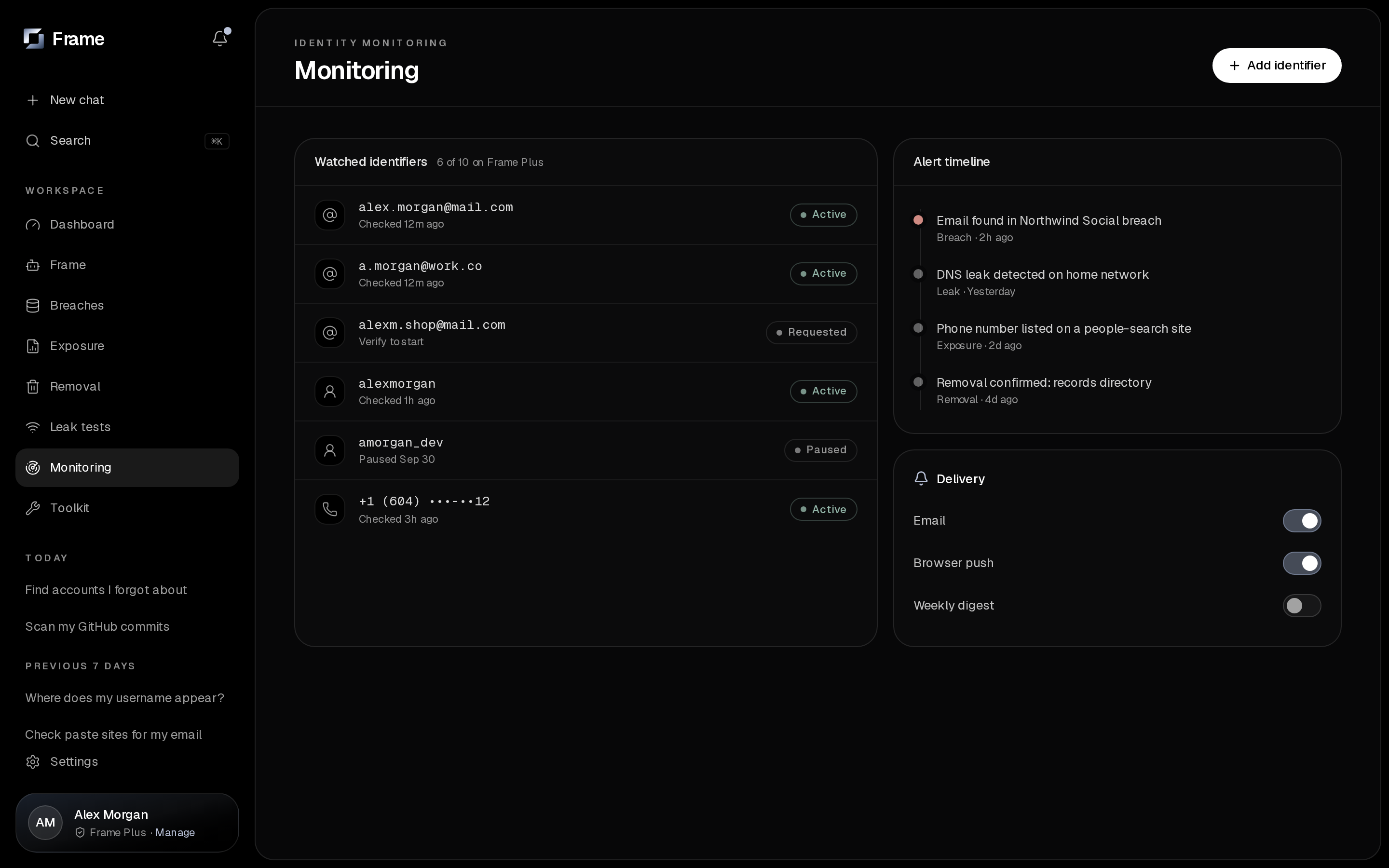Click Requested badge for alexm.shop@mail.com
Image resolution: width=1389 pixels, height=868 pixels.
pos(812,332)
